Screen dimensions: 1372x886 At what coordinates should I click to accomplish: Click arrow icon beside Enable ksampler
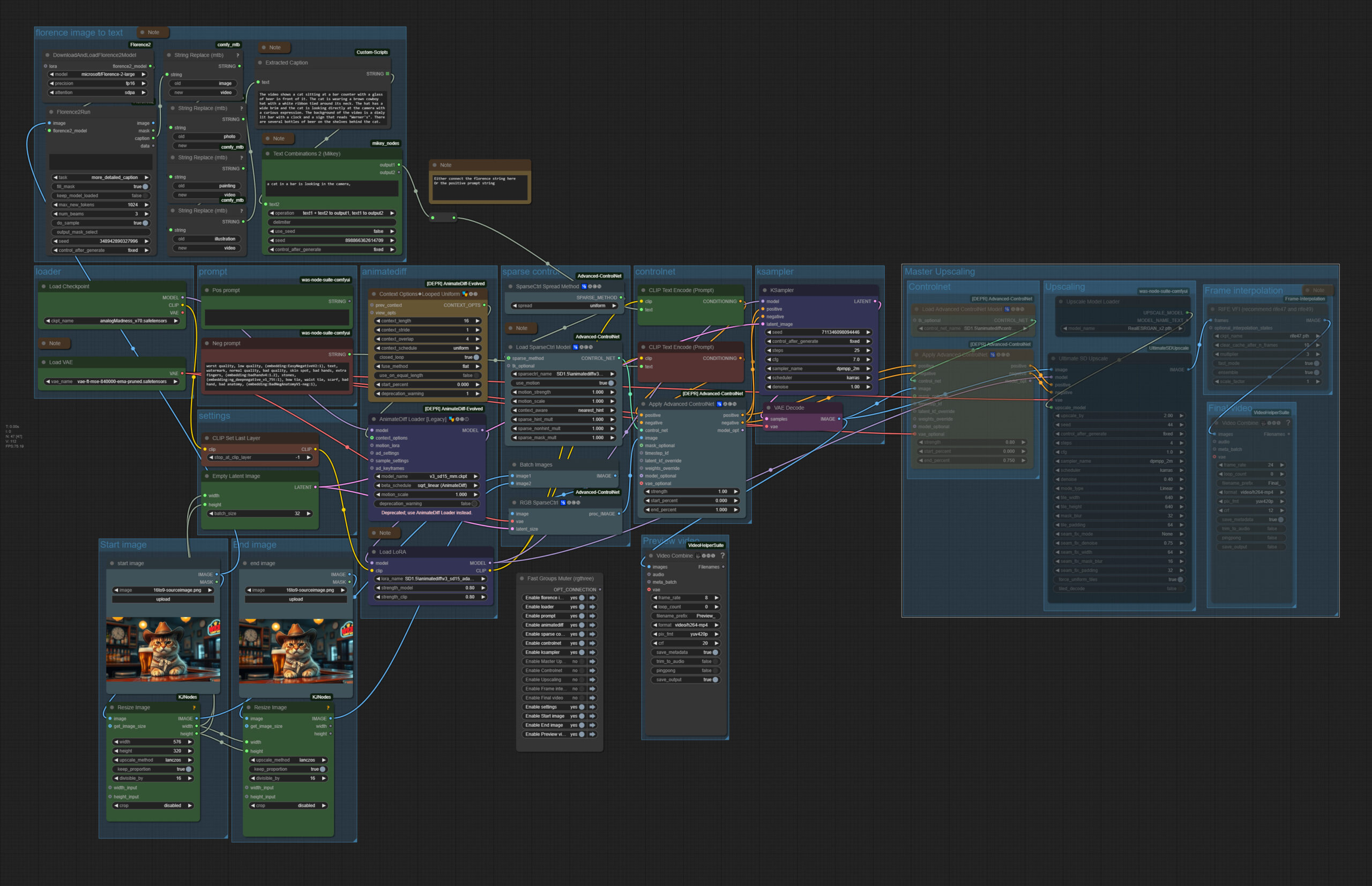click(592, 652)
